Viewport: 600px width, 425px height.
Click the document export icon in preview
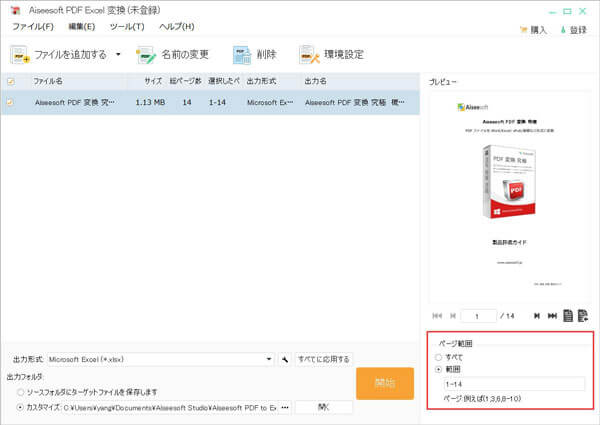[582, 316]
